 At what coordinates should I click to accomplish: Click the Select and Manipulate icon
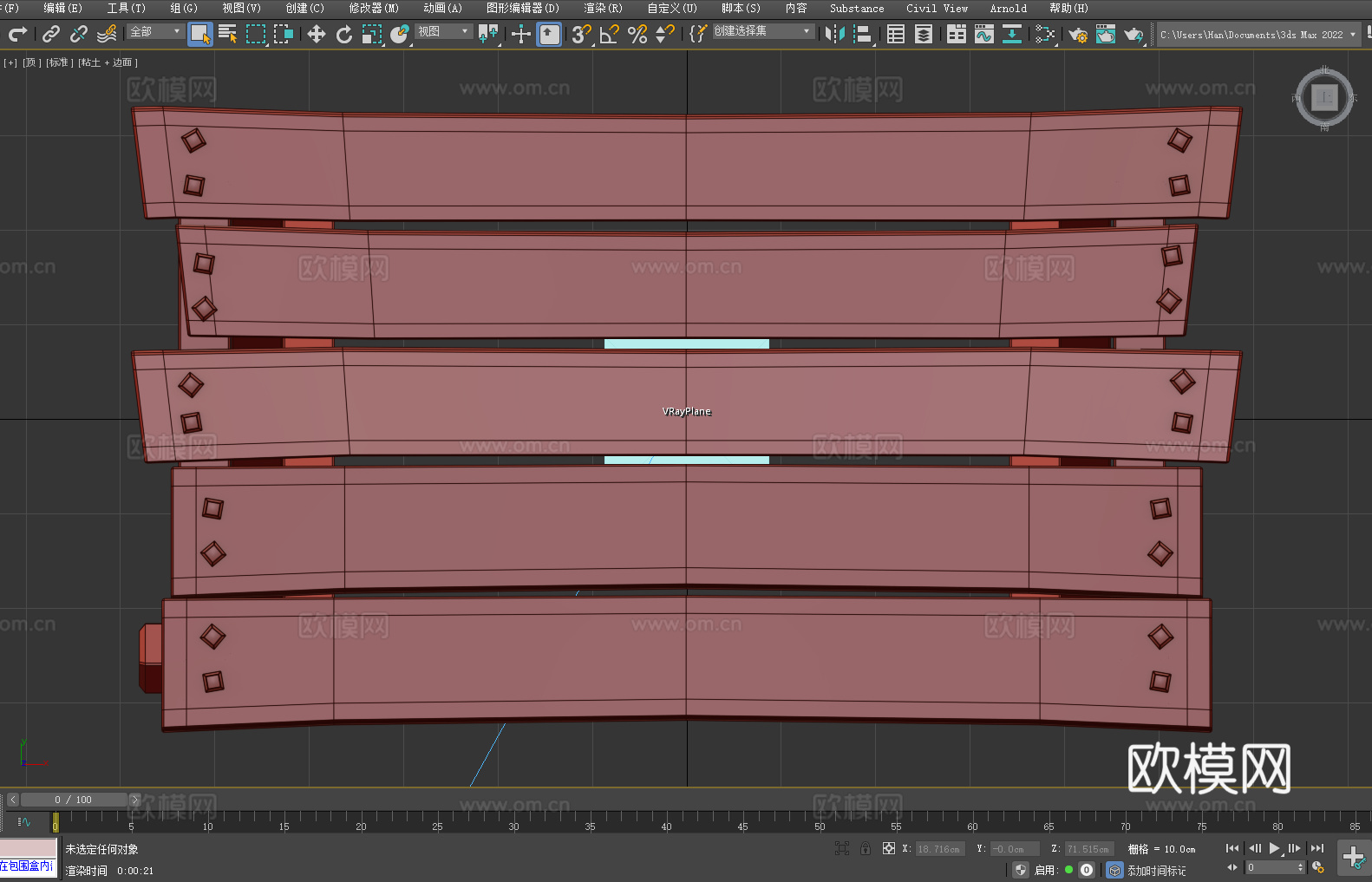coord(521,34)
